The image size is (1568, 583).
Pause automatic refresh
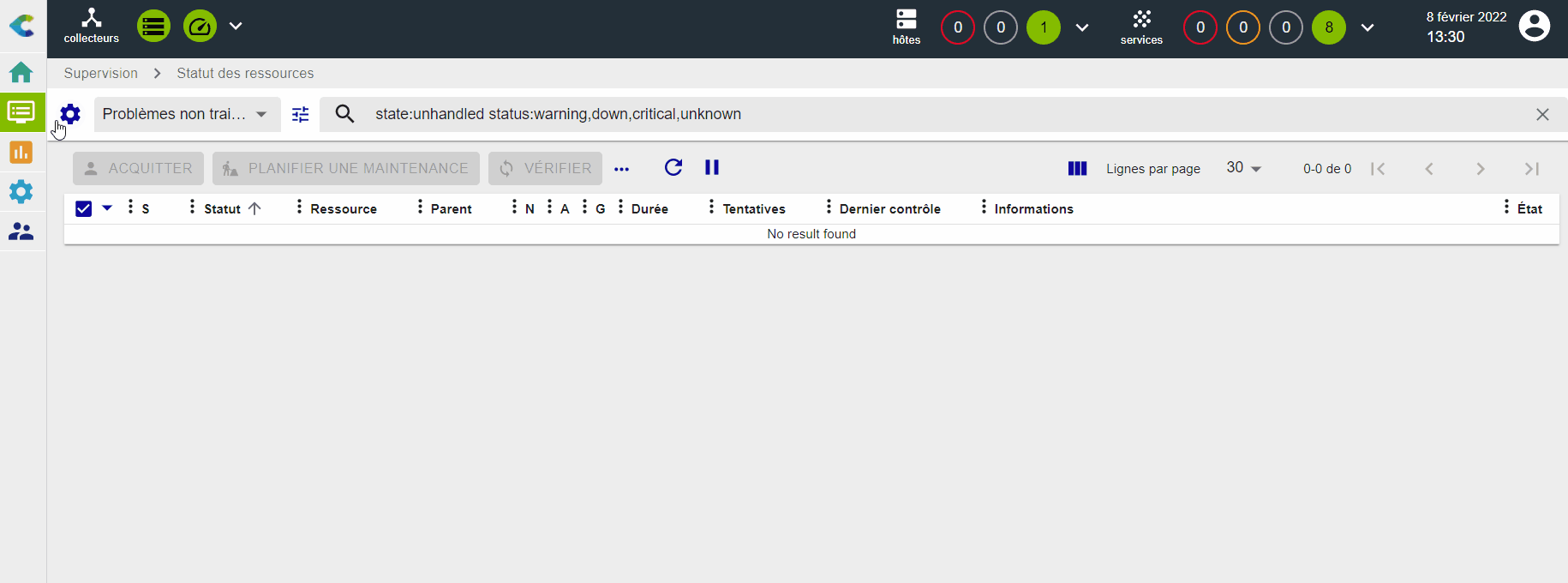click(712, 168)
